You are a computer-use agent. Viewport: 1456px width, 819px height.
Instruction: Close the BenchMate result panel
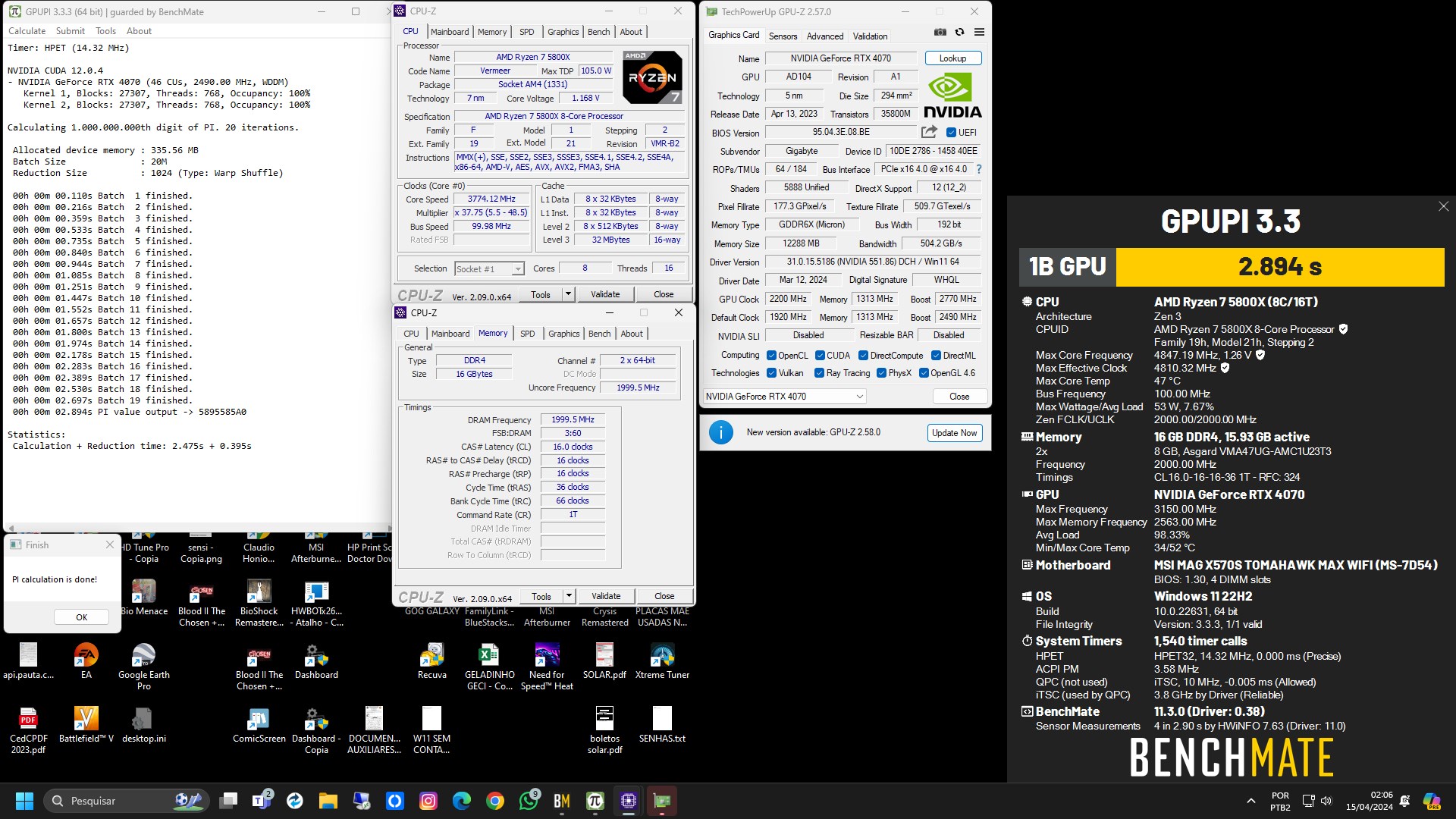point(1443,206)
